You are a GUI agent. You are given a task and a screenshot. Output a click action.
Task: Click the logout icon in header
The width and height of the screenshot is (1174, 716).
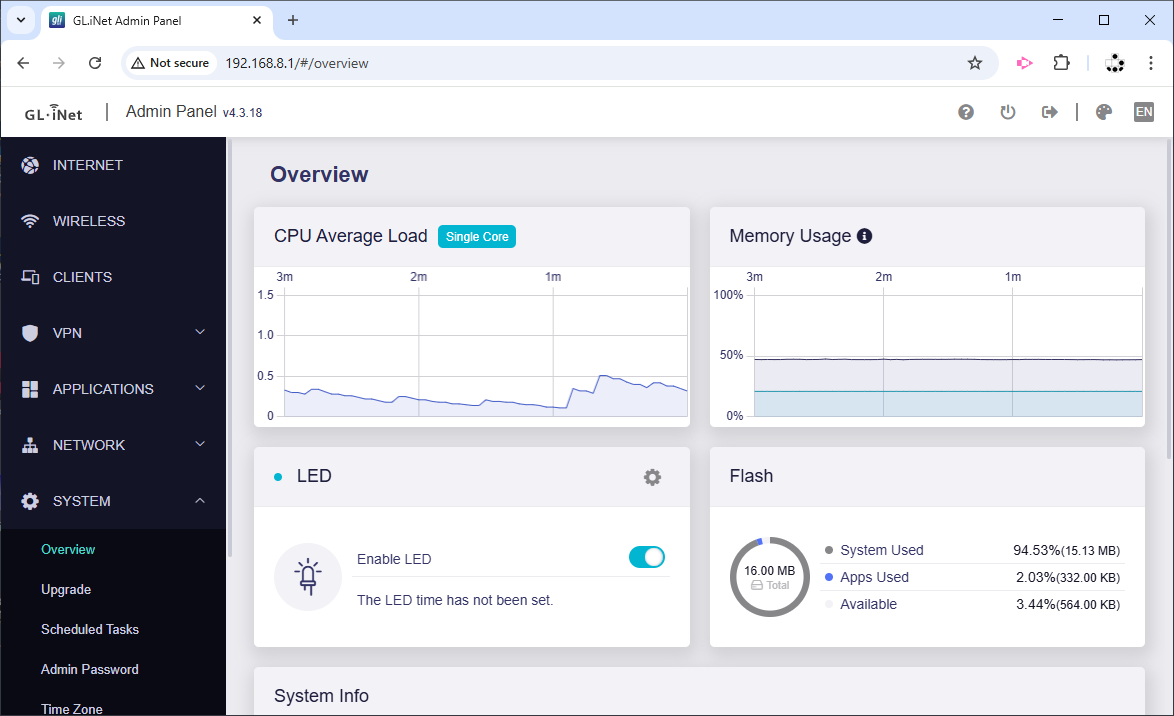(1049, 112)
